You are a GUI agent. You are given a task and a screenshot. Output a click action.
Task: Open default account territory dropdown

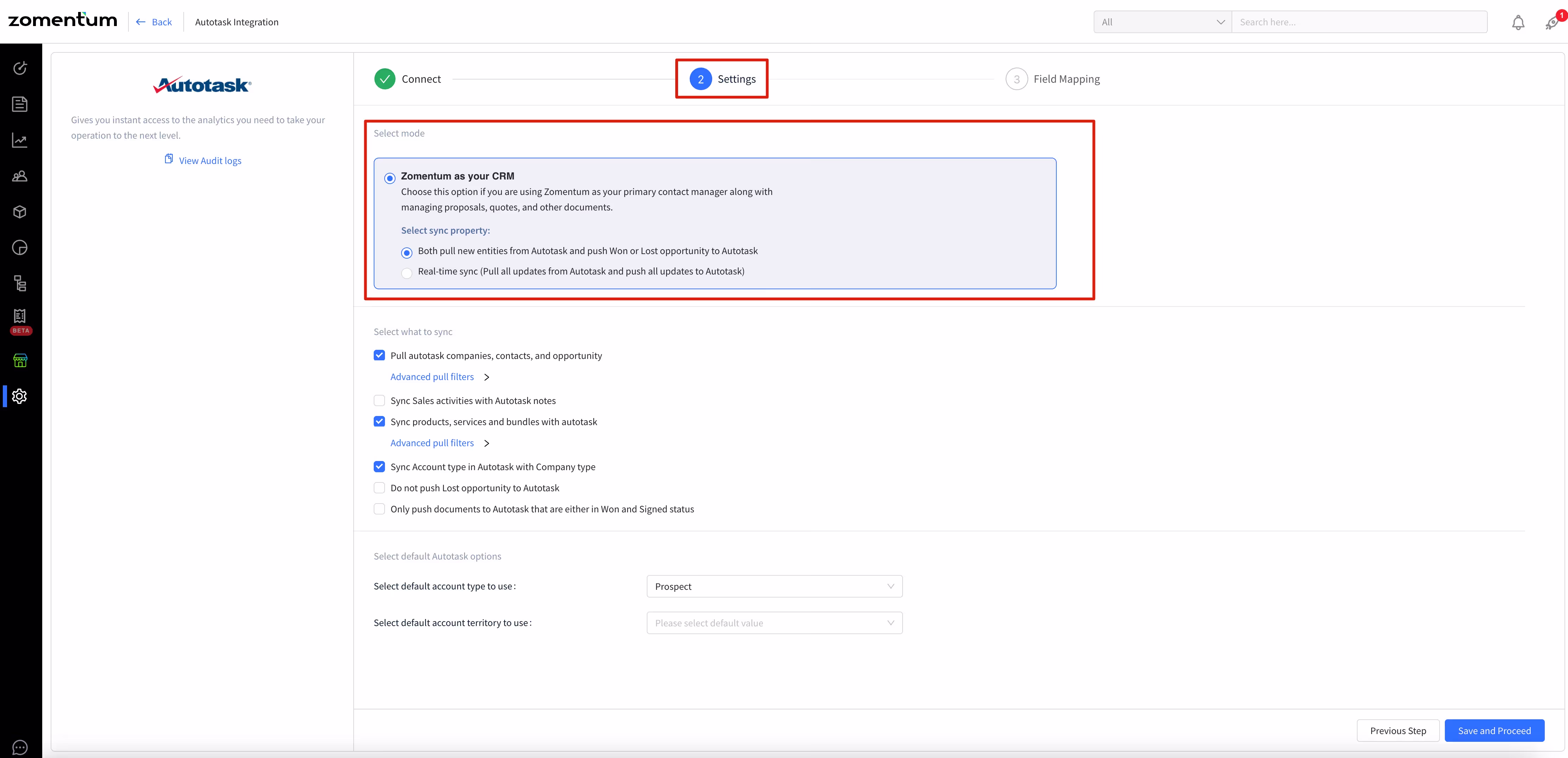774,623
